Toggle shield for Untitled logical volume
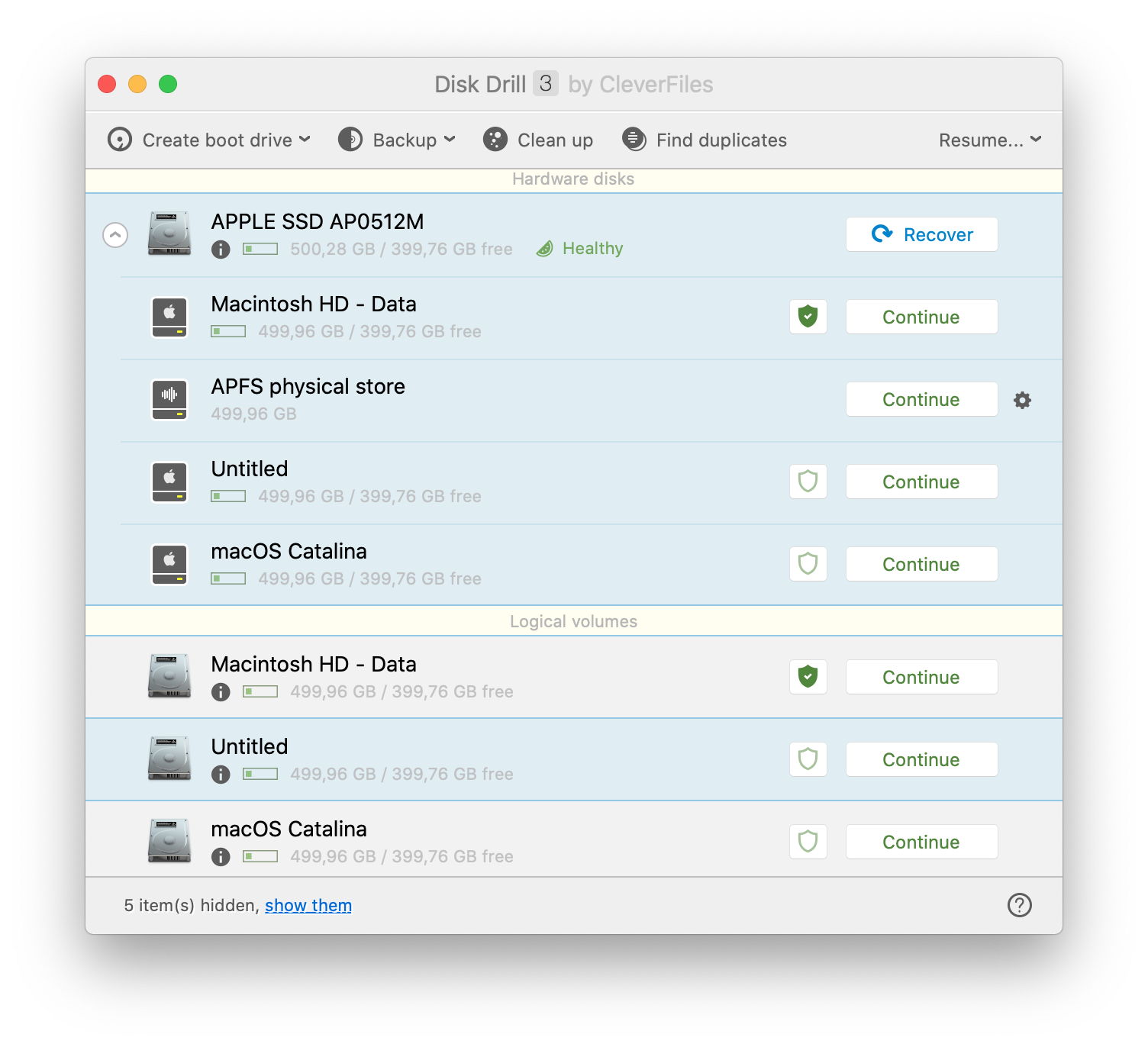Screen dimensions: 1148x1047 [x=808, y=759]
